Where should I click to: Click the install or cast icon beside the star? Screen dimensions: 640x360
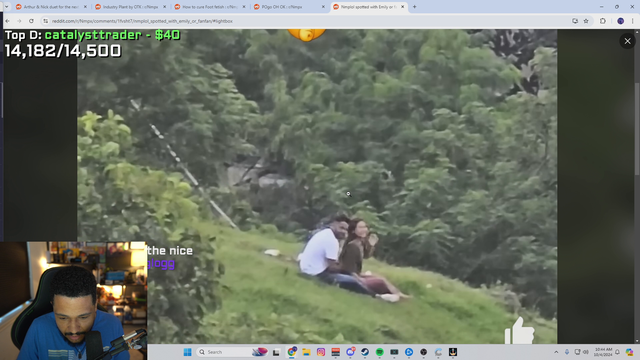(x=575, y=21)
